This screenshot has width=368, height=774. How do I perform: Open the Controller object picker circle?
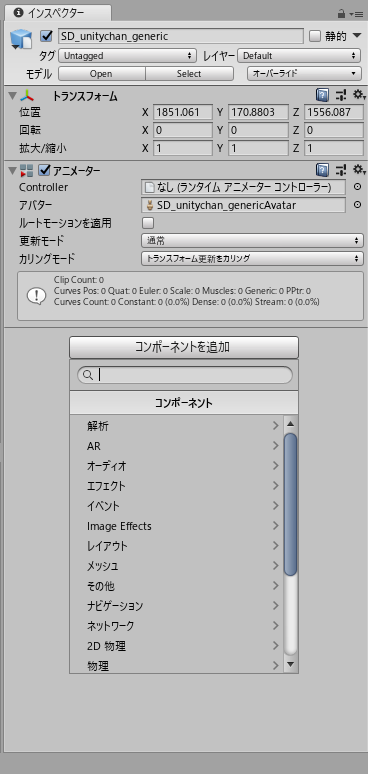click(x=358, y=187)
